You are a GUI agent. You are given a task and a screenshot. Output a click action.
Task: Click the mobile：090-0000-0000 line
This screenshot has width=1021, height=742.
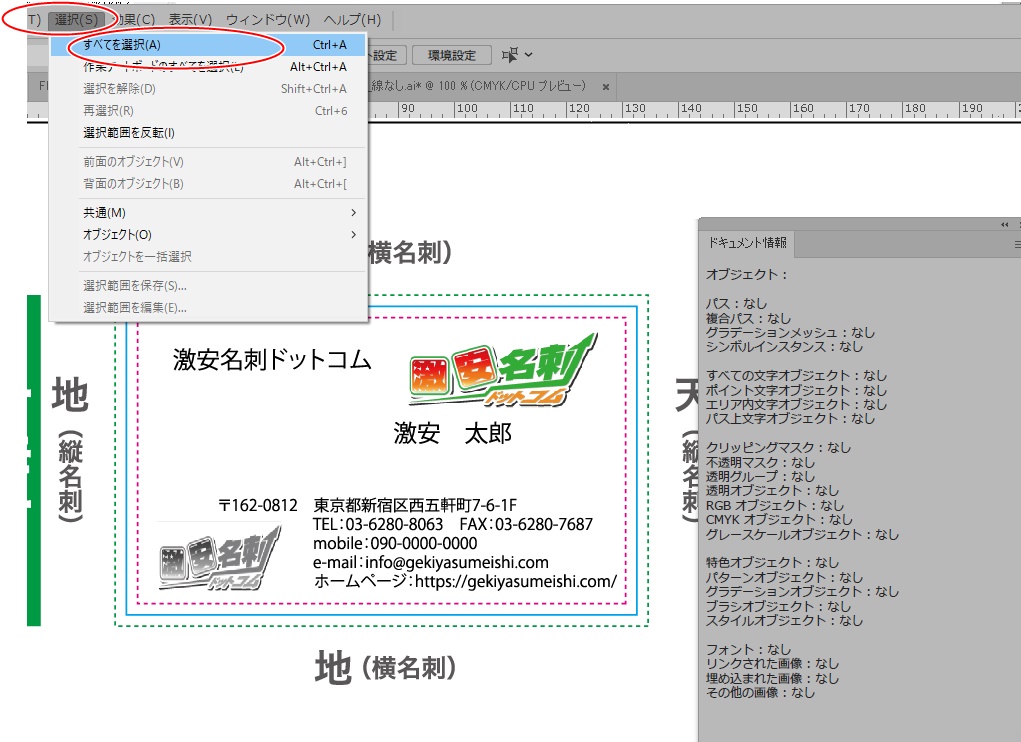point(395,543)
